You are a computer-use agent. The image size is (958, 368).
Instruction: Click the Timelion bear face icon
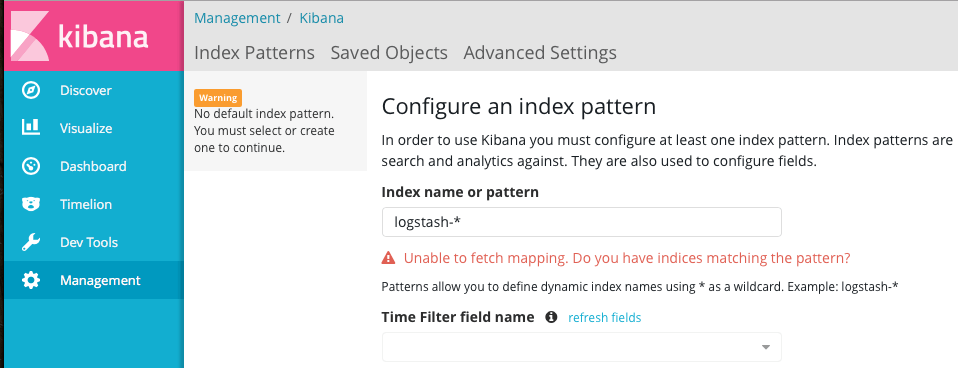coord(31,204)
